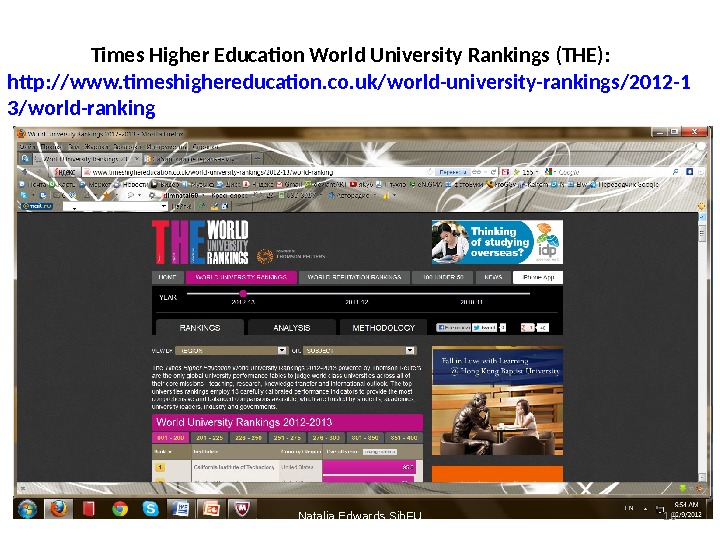Open the Times Higher Education URL link in slide
This screenshot has width=720, height=540.
tap(349, 95)
